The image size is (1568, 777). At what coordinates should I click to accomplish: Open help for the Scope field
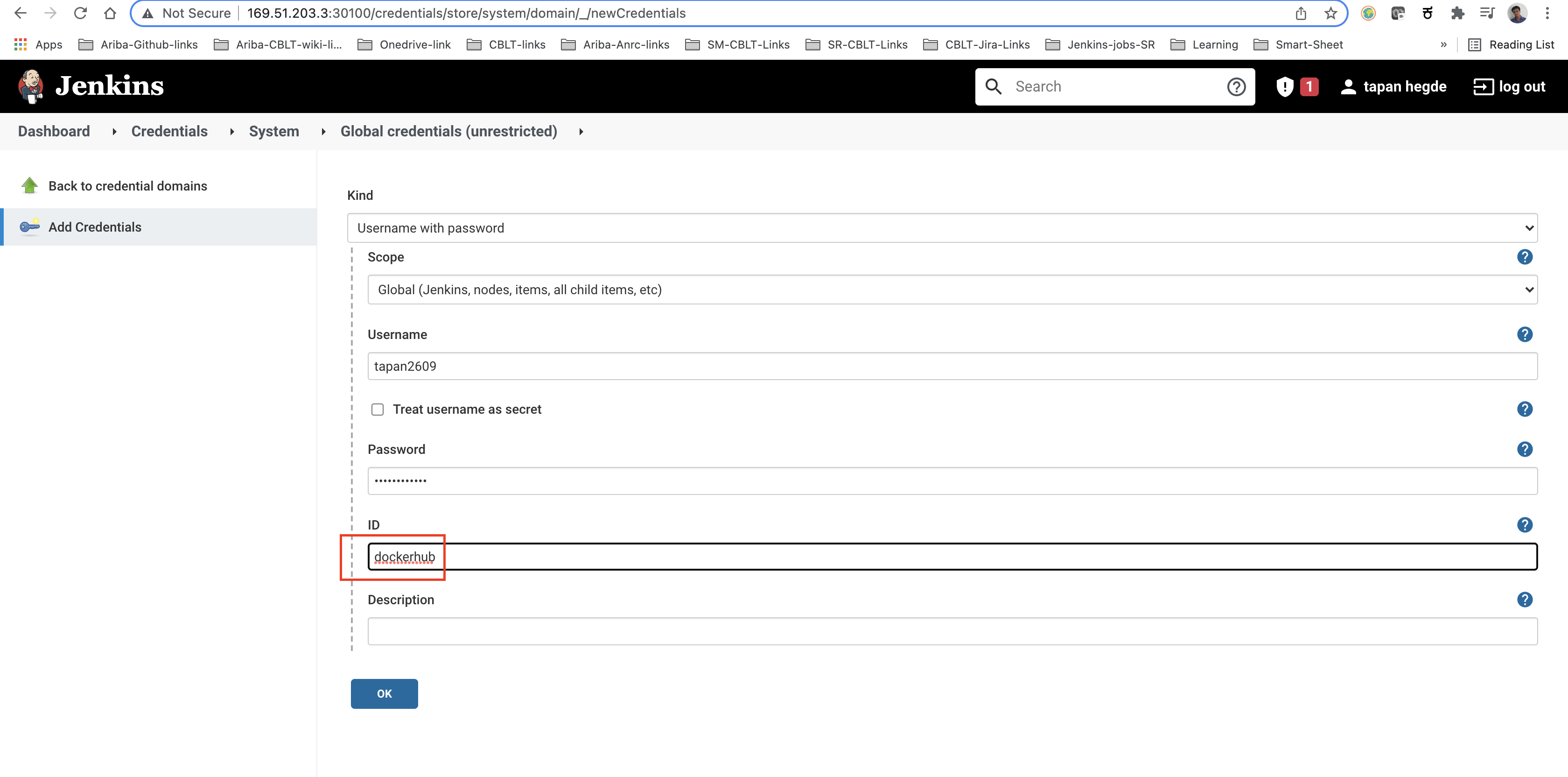1524,257
